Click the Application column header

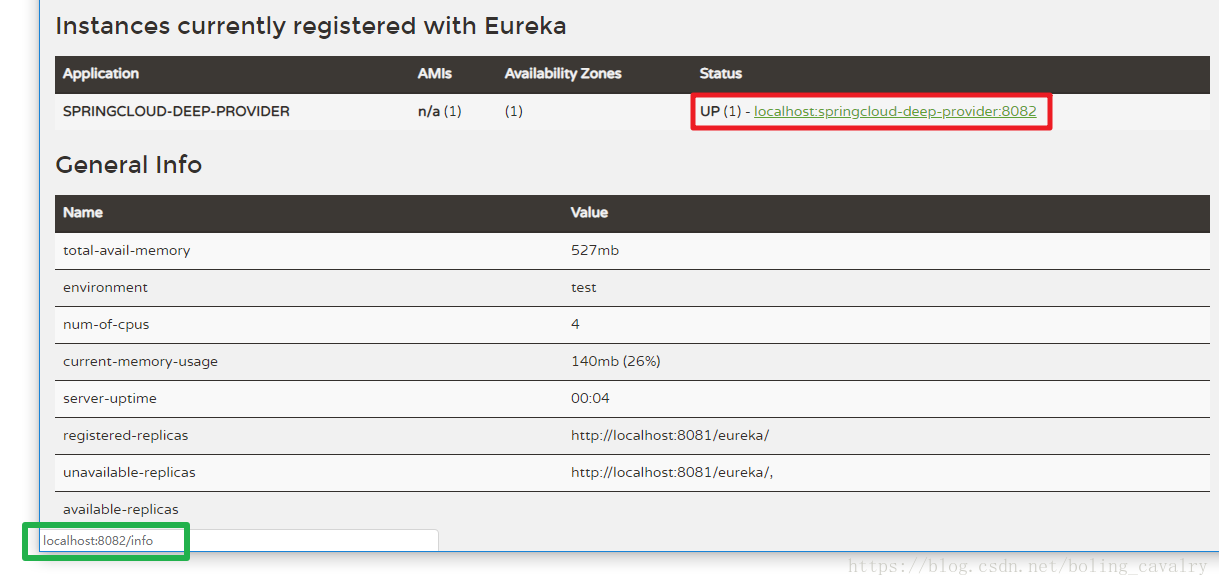coord(101,74)
